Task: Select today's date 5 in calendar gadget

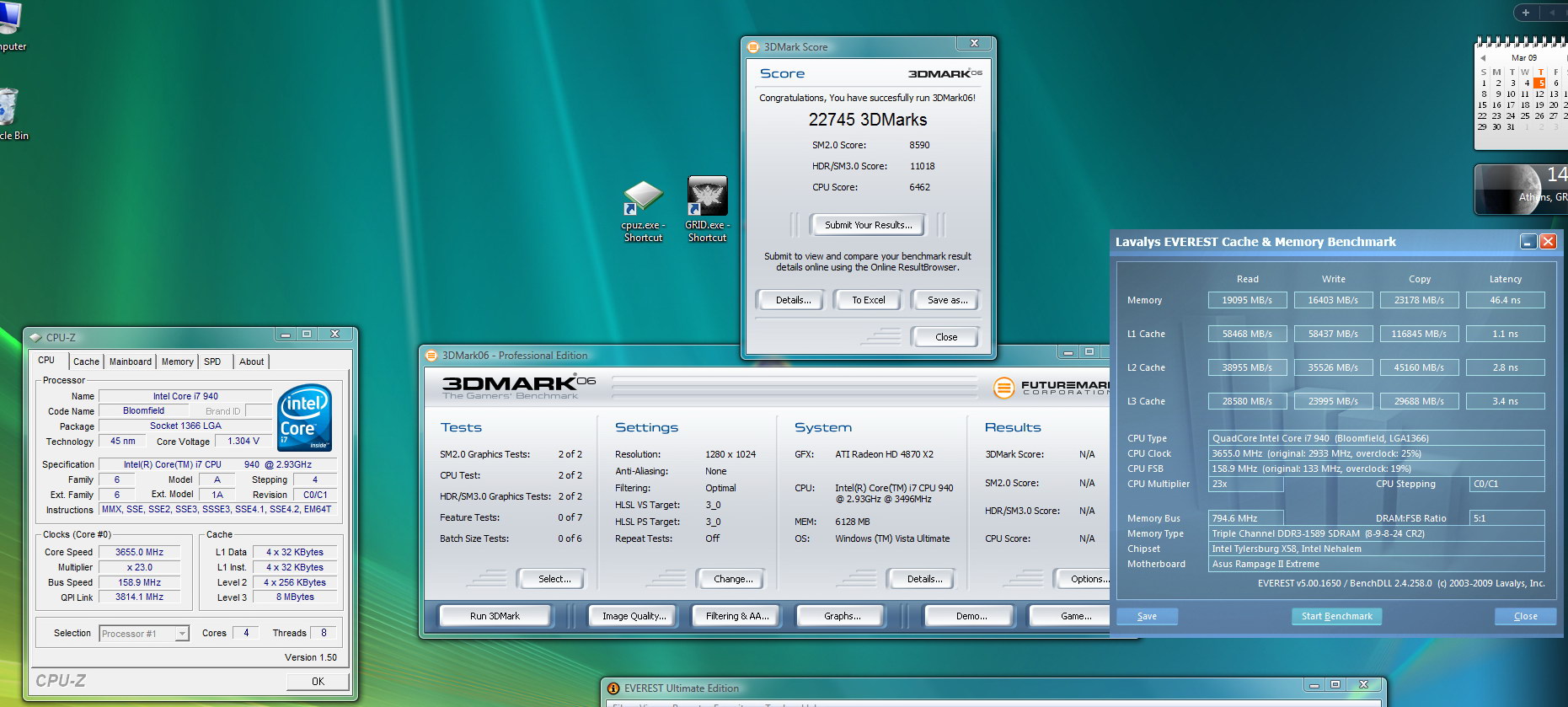Action: point(1540,83)
